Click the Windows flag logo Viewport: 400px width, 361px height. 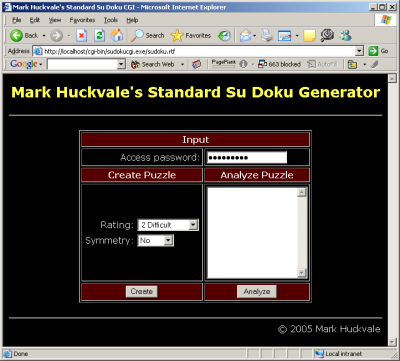[386, 20]
